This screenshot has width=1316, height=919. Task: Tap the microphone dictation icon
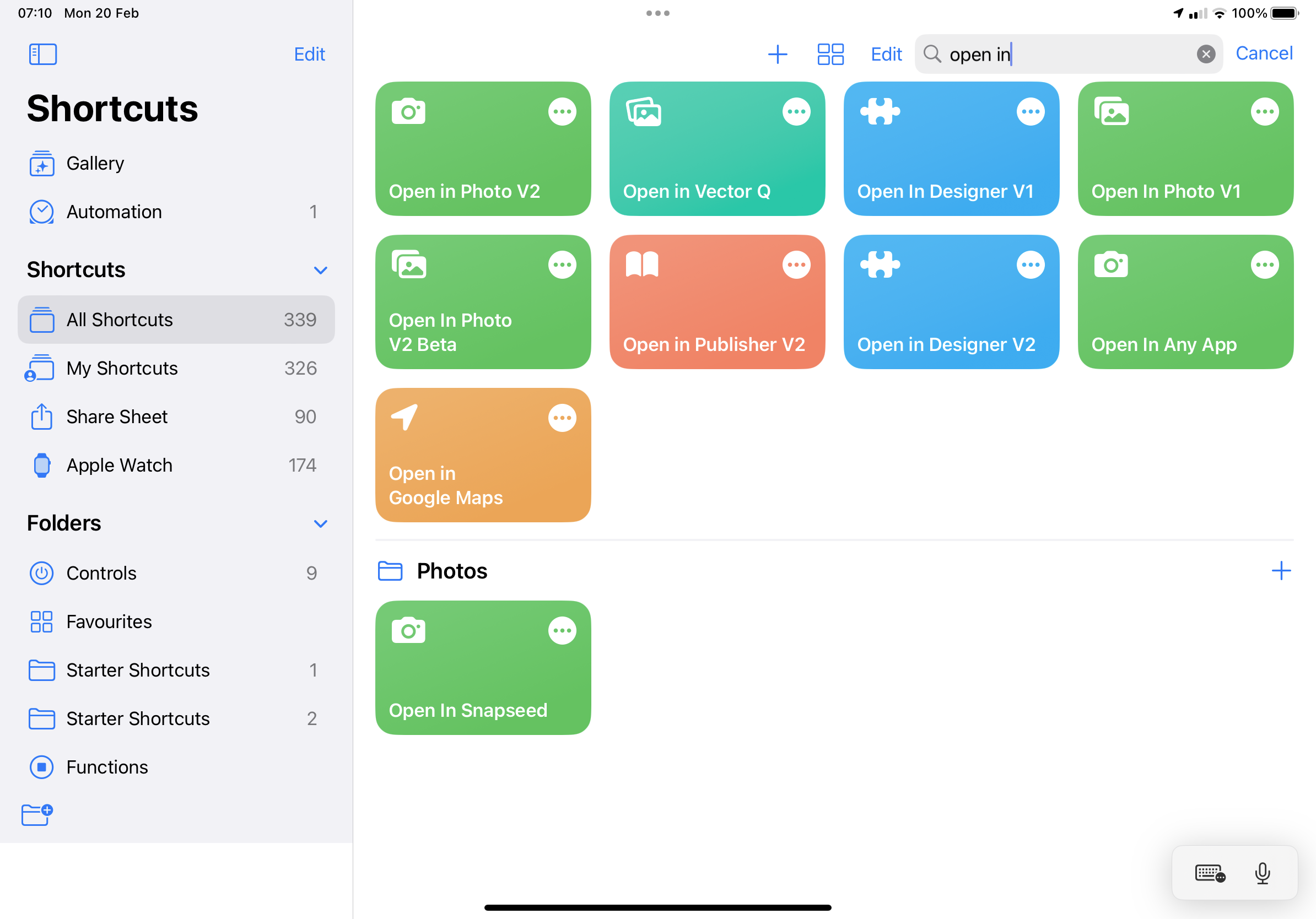tap(1262, 874)
